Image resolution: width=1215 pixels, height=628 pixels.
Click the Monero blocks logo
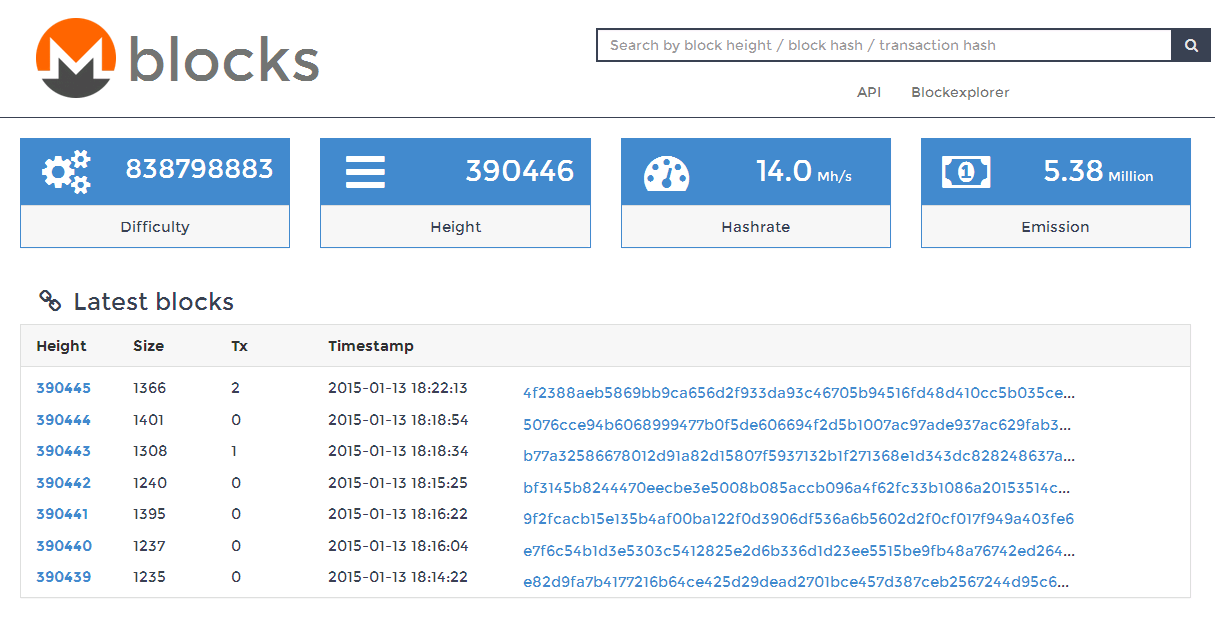(x=177, y=58)
